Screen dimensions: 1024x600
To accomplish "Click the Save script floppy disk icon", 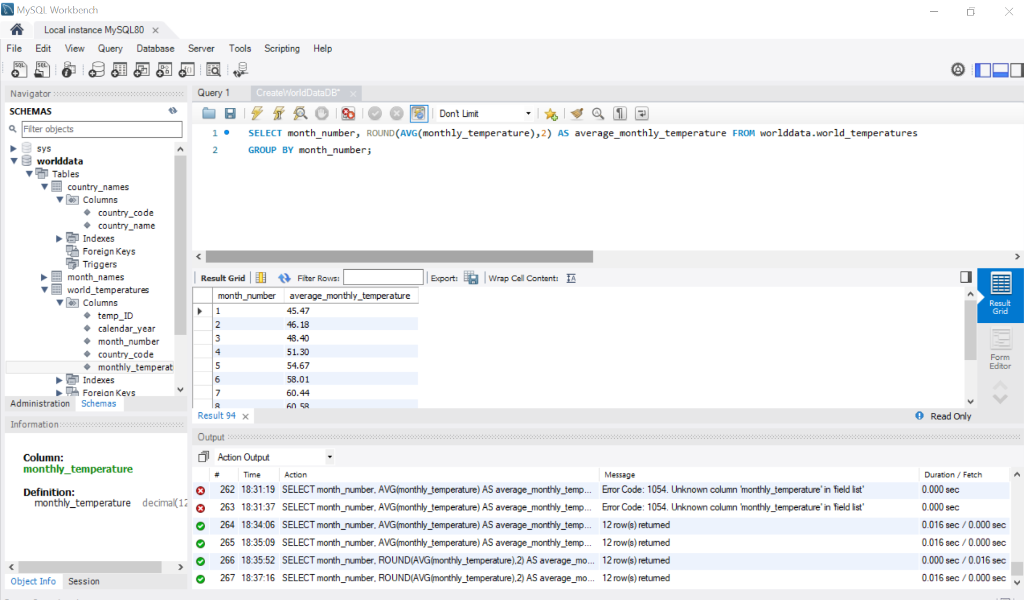I will (230, 114).
